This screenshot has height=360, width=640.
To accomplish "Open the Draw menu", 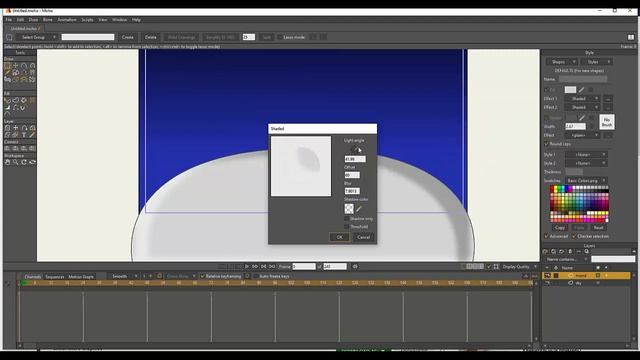I will coord(33,20).
